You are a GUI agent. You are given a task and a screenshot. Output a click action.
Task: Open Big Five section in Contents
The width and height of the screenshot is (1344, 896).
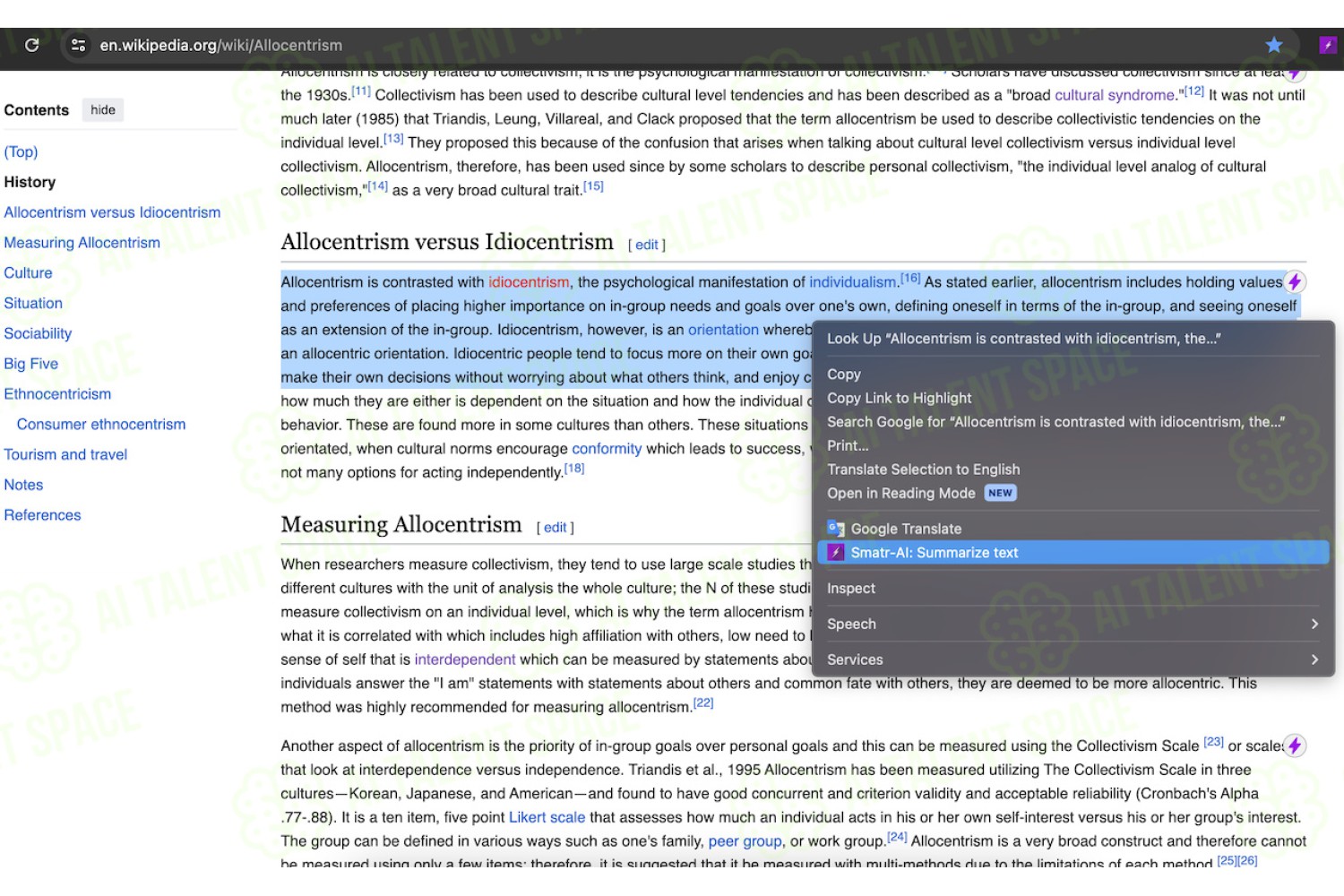click(x=31, y=364)
